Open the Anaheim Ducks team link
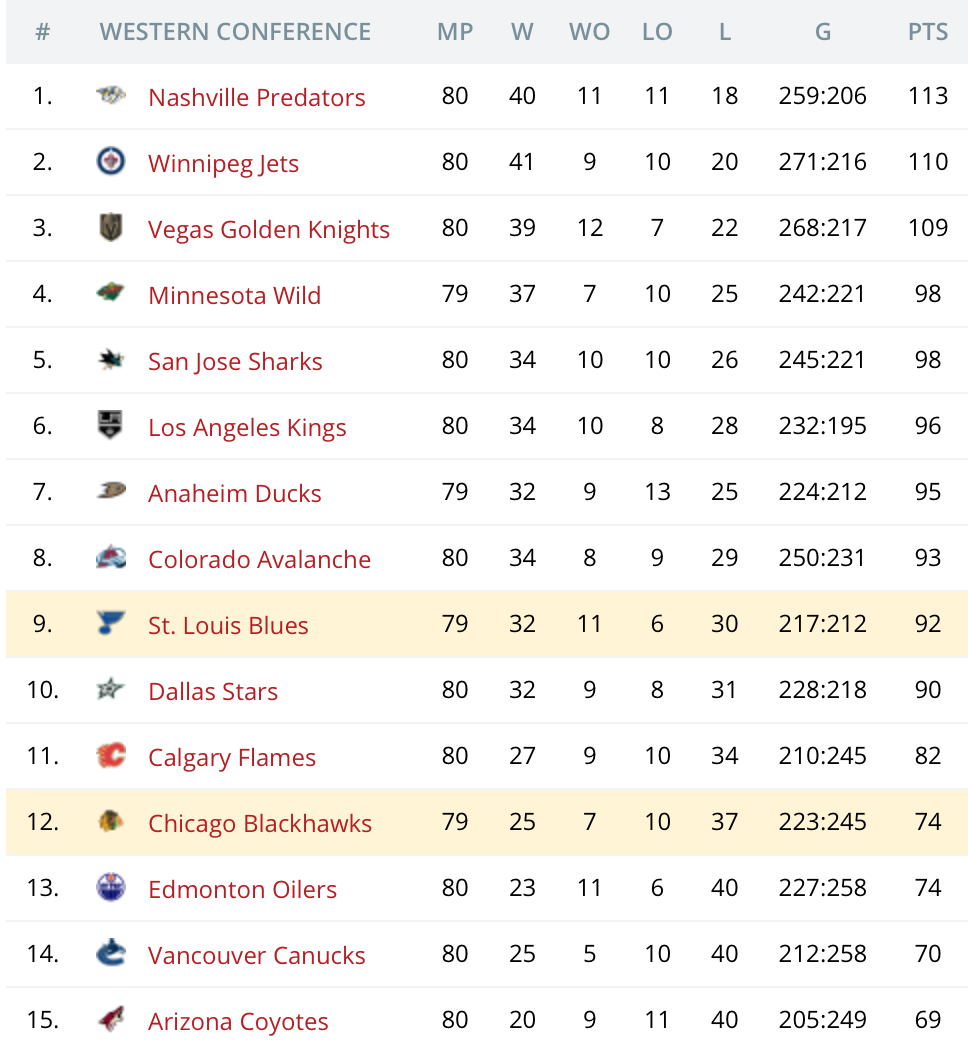 pyautogui.click(x=235, y=493)
